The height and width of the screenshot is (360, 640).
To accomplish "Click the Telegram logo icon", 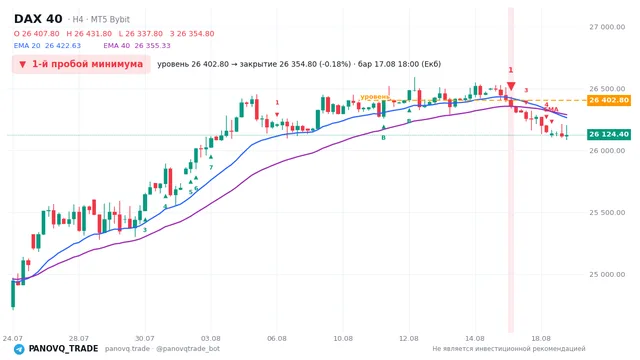I will (x=19, y=349).
